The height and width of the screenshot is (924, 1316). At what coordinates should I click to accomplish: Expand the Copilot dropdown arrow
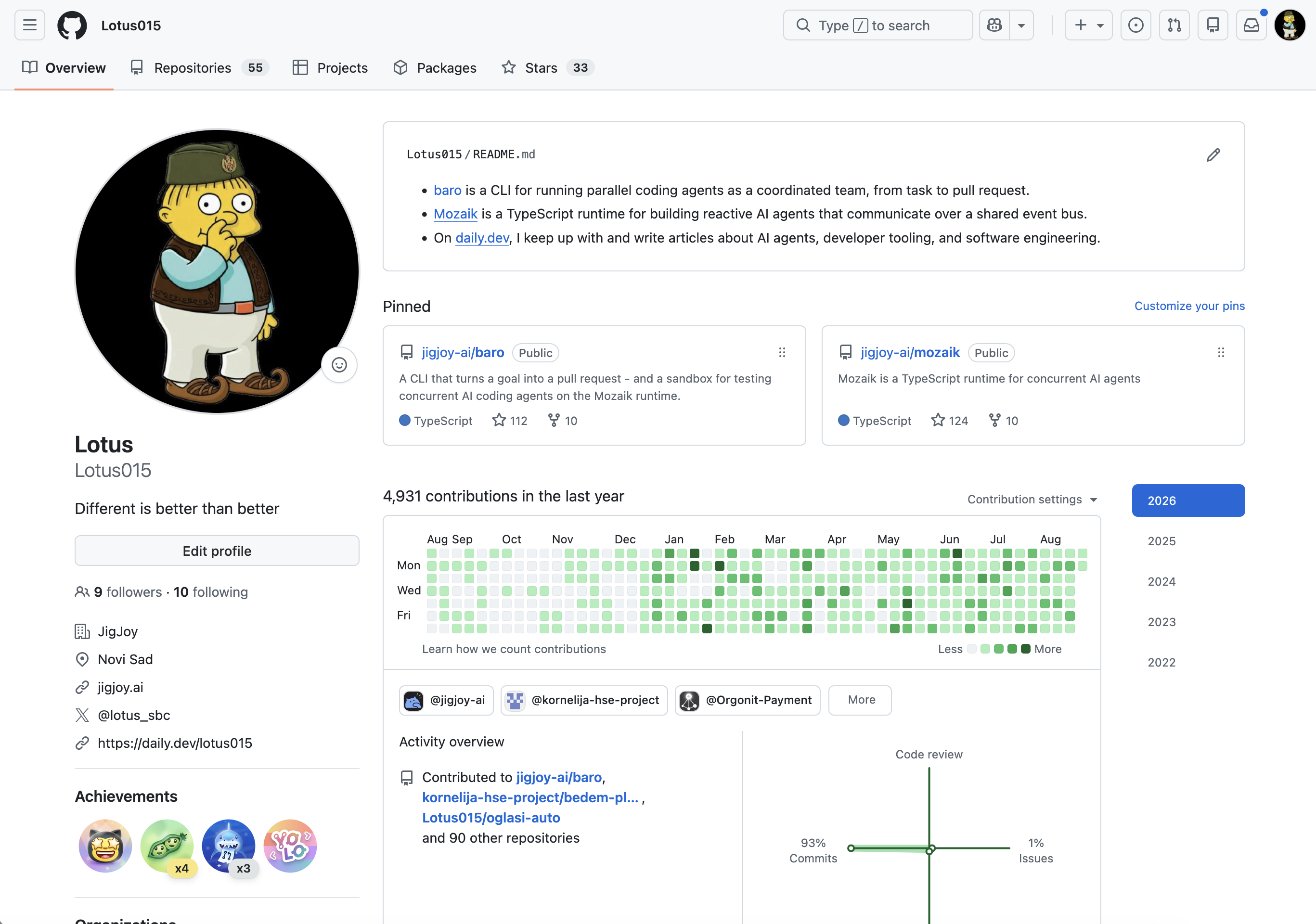(1021, 25)
